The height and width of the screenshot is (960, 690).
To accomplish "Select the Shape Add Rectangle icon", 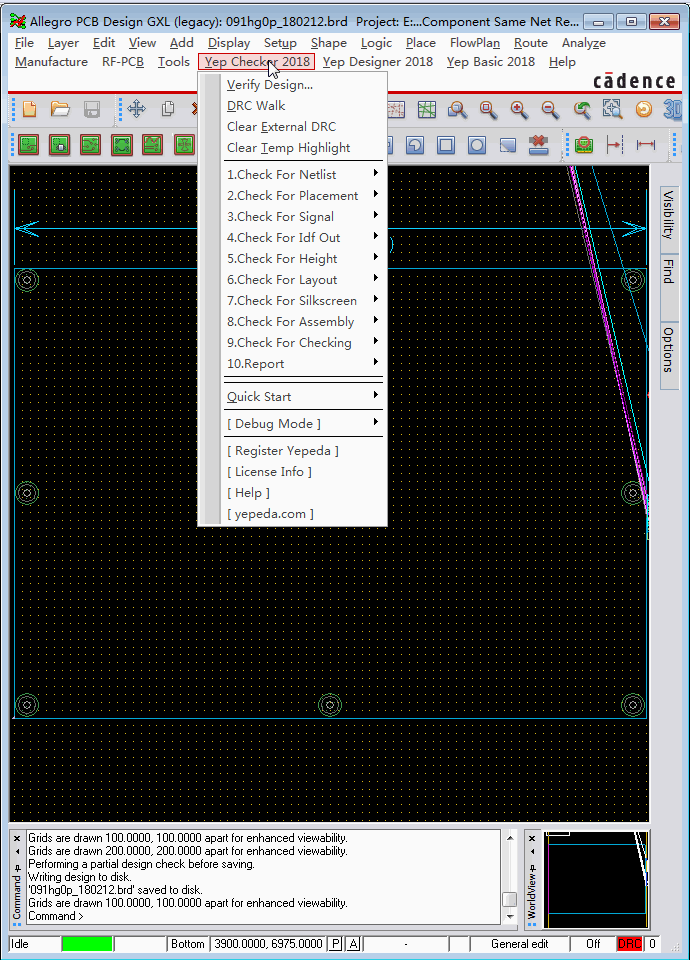I will tap(446, 145).
